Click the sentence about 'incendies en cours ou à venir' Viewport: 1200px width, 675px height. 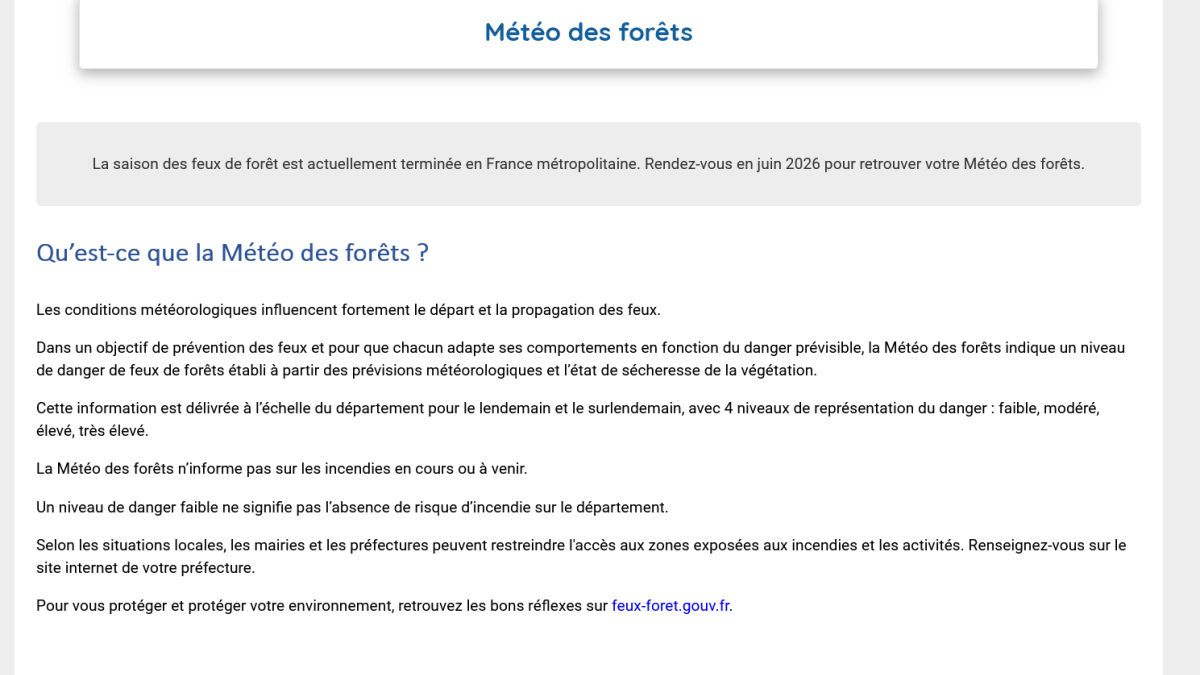point(281,468)
